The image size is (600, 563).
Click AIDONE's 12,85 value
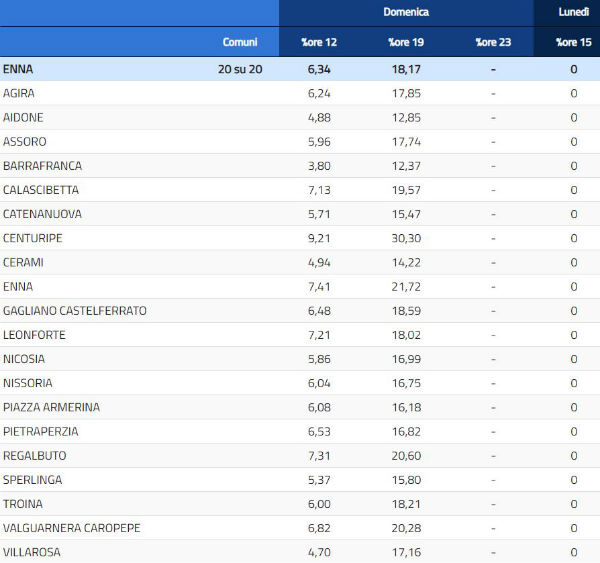pyautogui.click(x=406, y=117)
